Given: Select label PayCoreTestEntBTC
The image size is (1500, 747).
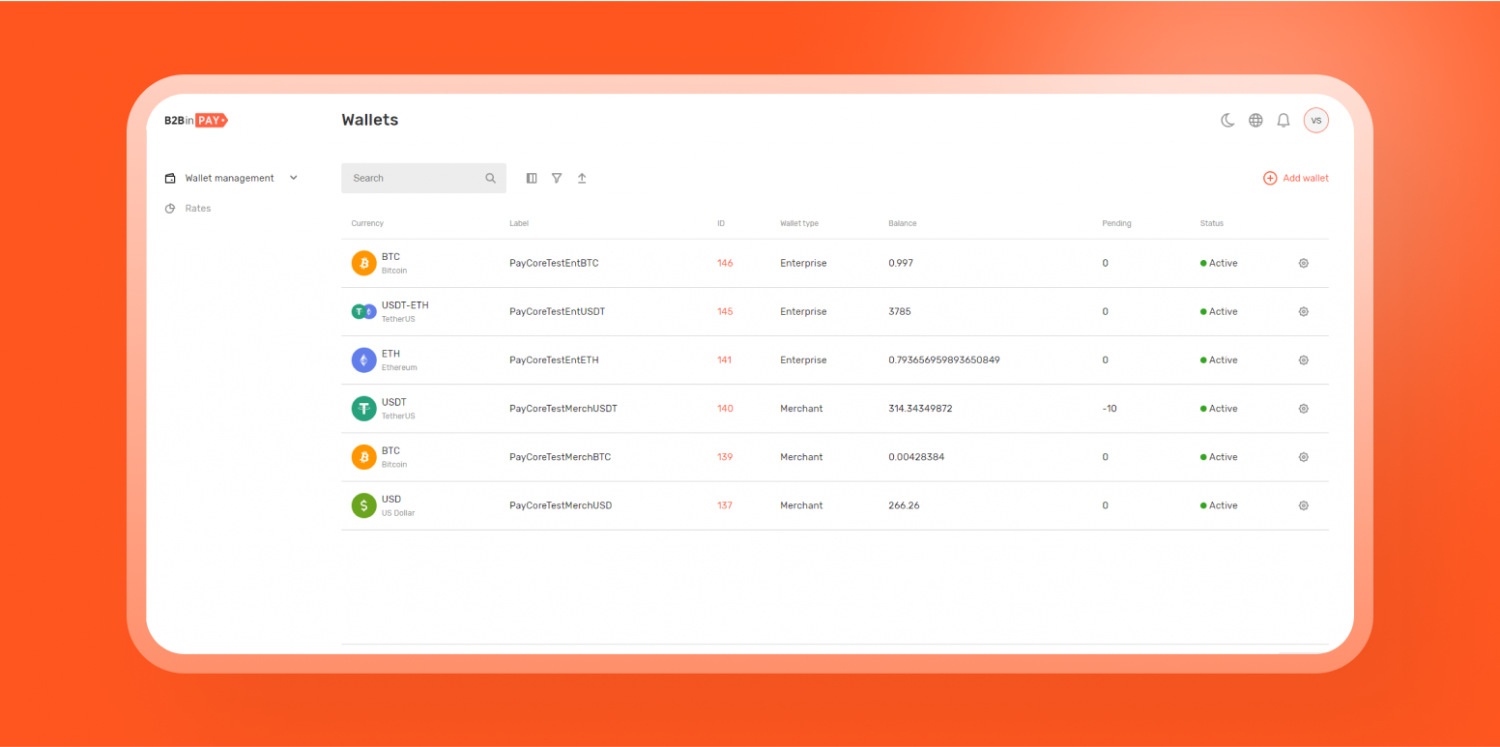Looking at the screenshot, I should (x=554, y=263).
